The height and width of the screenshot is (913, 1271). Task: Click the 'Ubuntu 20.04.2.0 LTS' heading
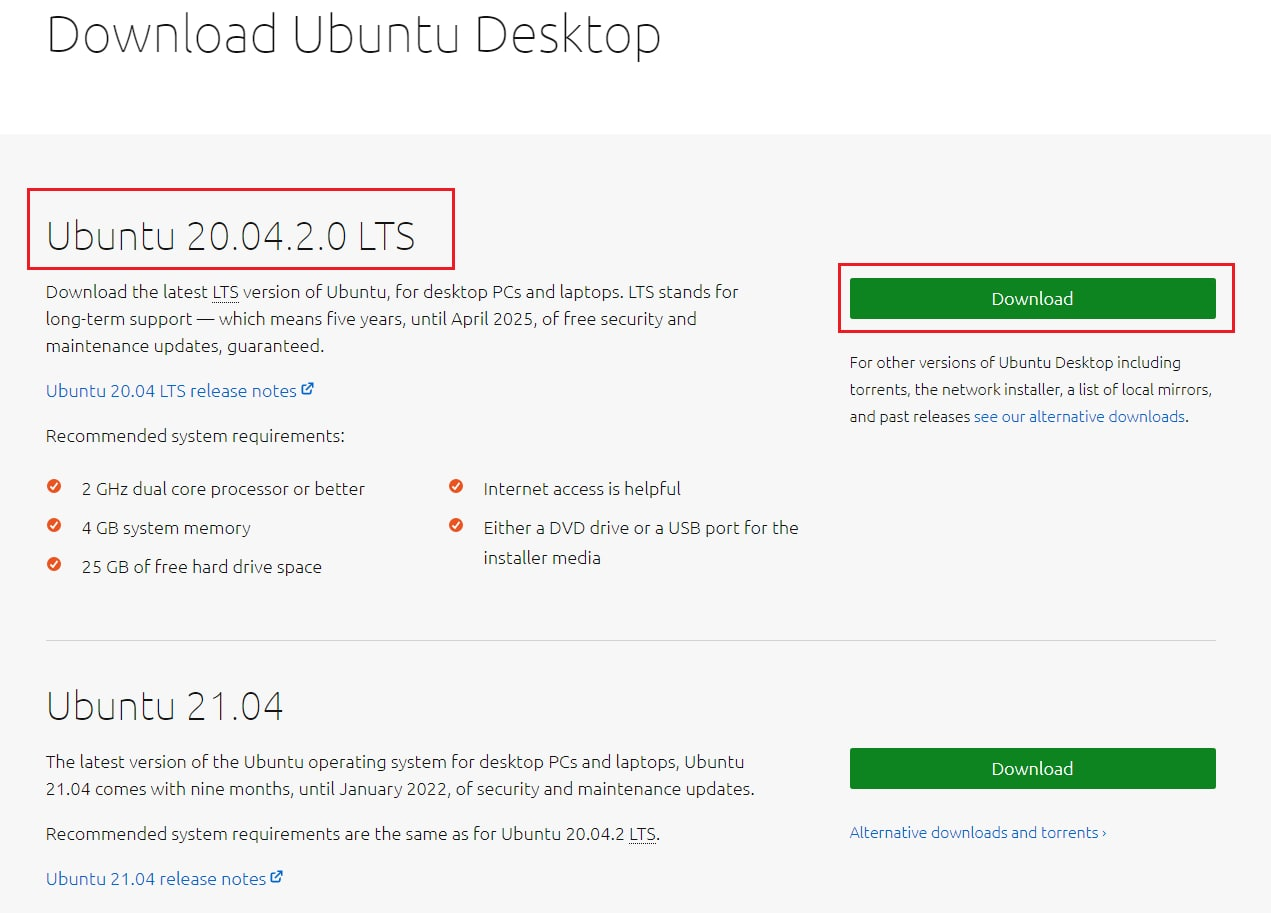pyautogui.click(x=231, y=236)
